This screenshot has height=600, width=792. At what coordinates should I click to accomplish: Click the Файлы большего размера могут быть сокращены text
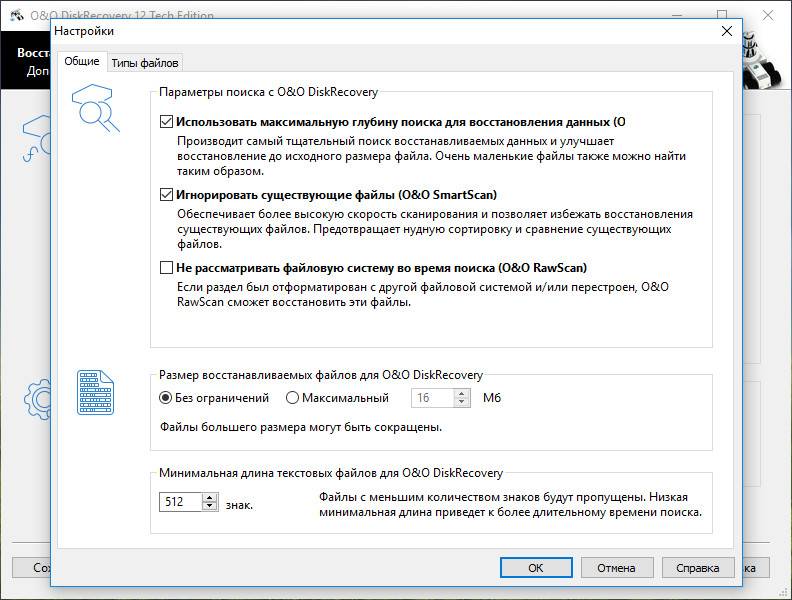point(301,427)
